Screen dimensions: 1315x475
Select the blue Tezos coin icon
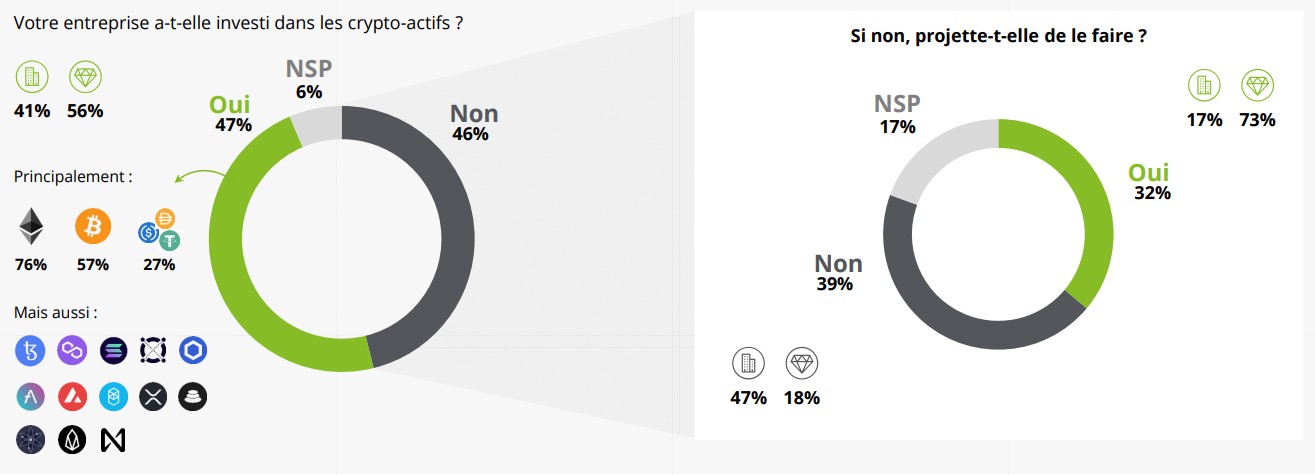(x=31, y=350)
